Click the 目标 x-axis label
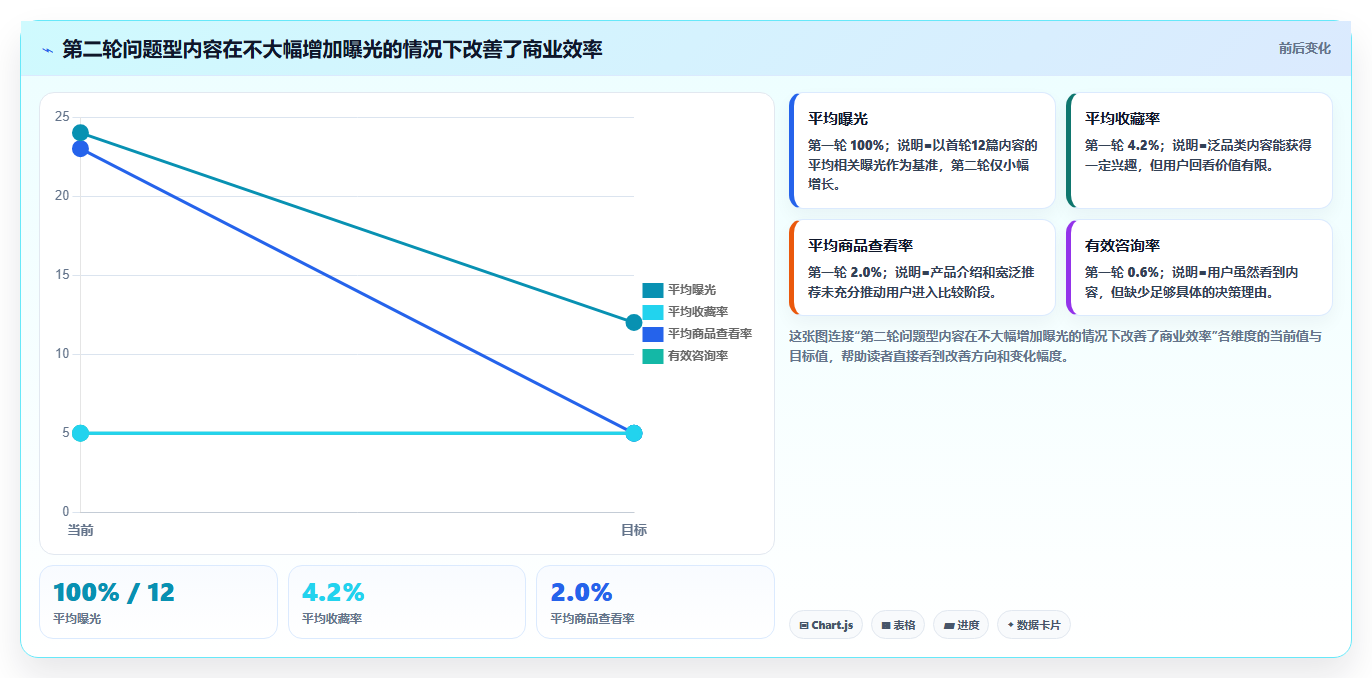1372x678 pixels. pyautogui.click(x=634, y=530)
